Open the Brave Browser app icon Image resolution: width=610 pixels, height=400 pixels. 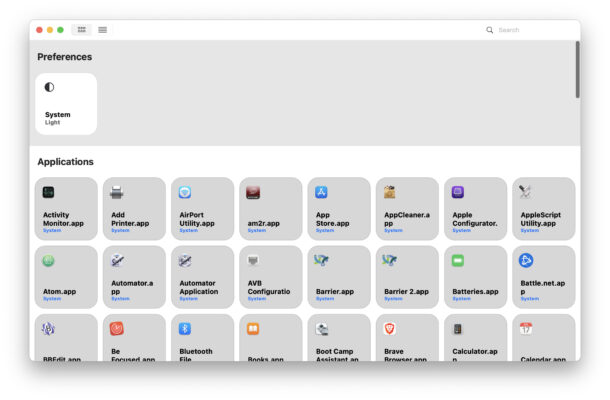(x=390, y=328)
